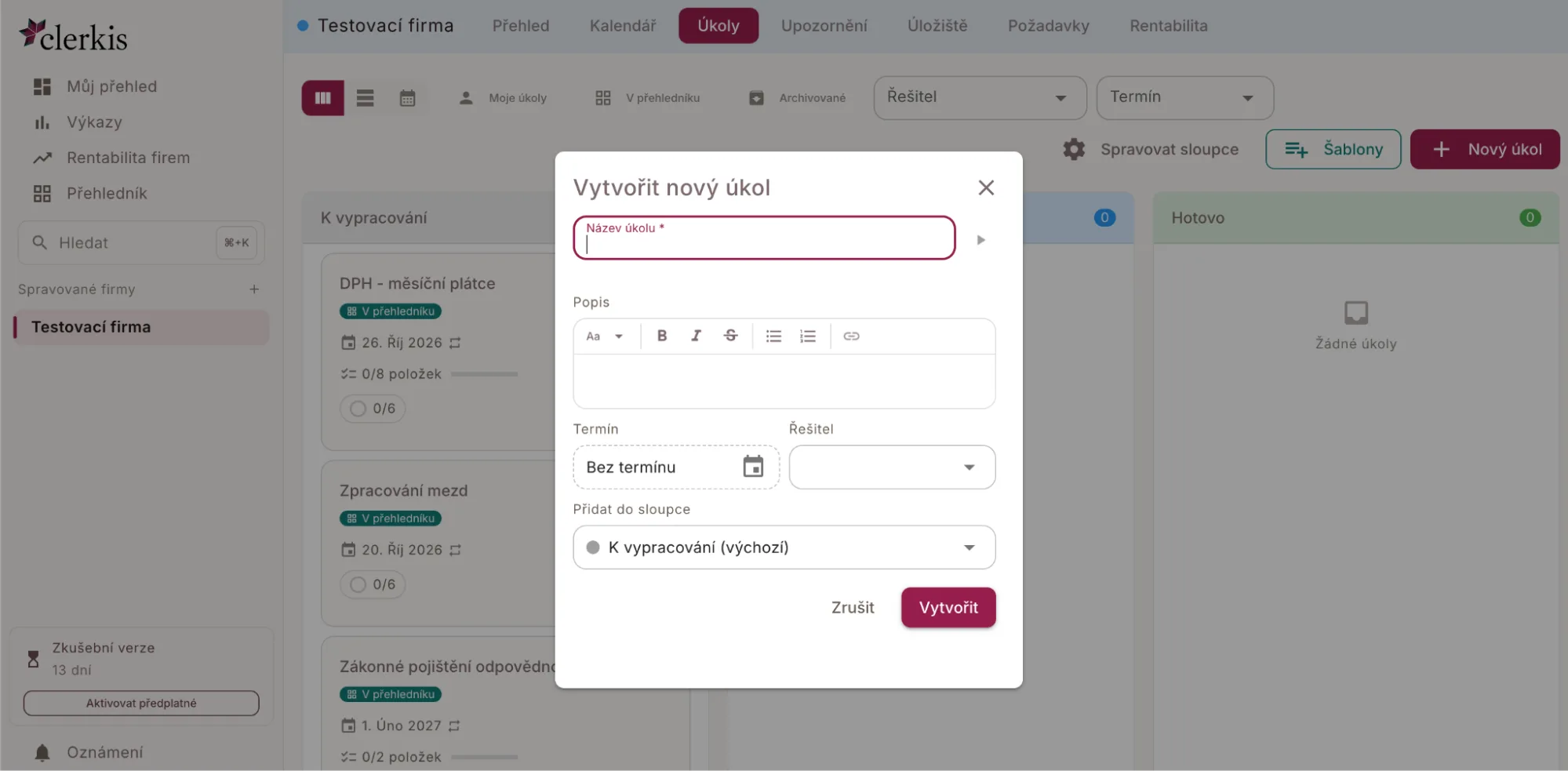Filter by Moje úkoly
This screenshot has height=771, width=1568.
click(x=503, y=98)
